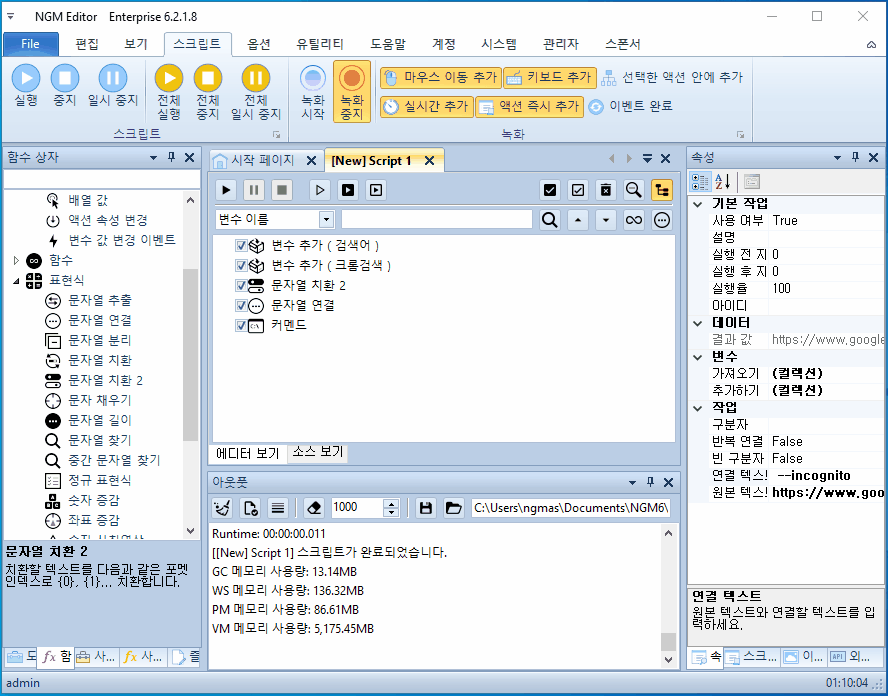Click the editor toolbar pause button
Screen dimensions: 888x696
254,190
